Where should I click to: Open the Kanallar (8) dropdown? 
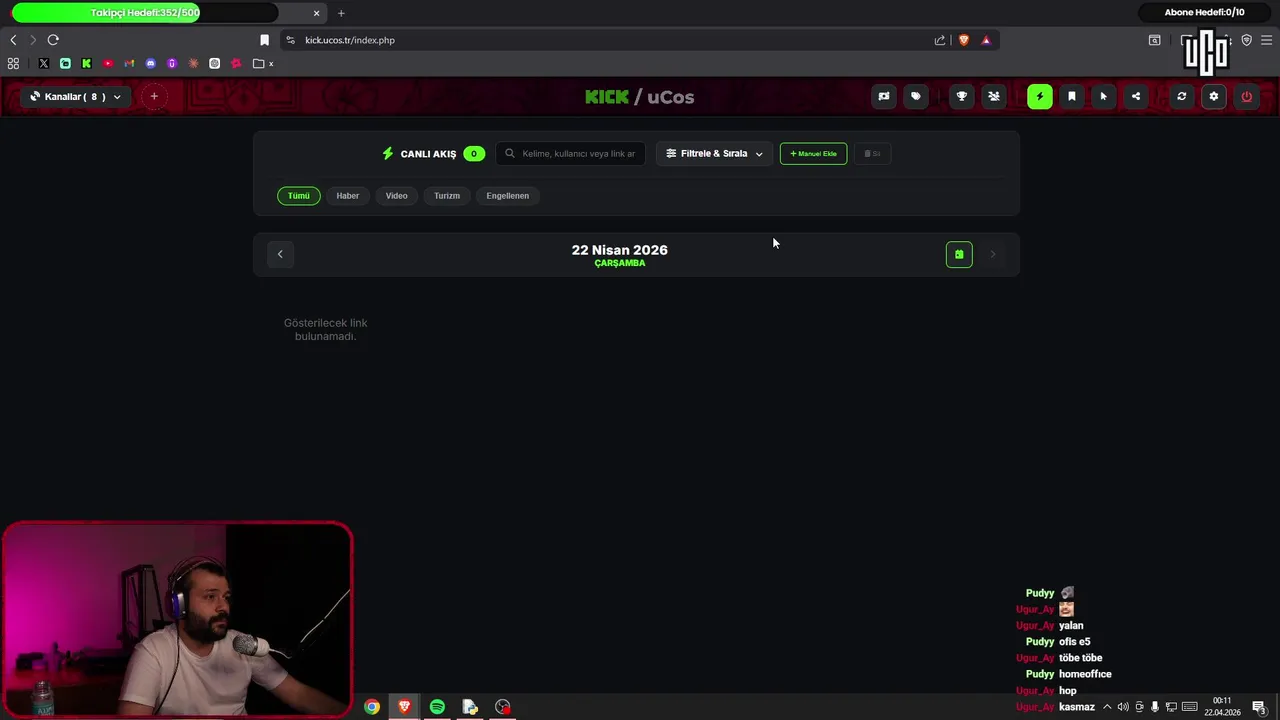pos(76,97)
